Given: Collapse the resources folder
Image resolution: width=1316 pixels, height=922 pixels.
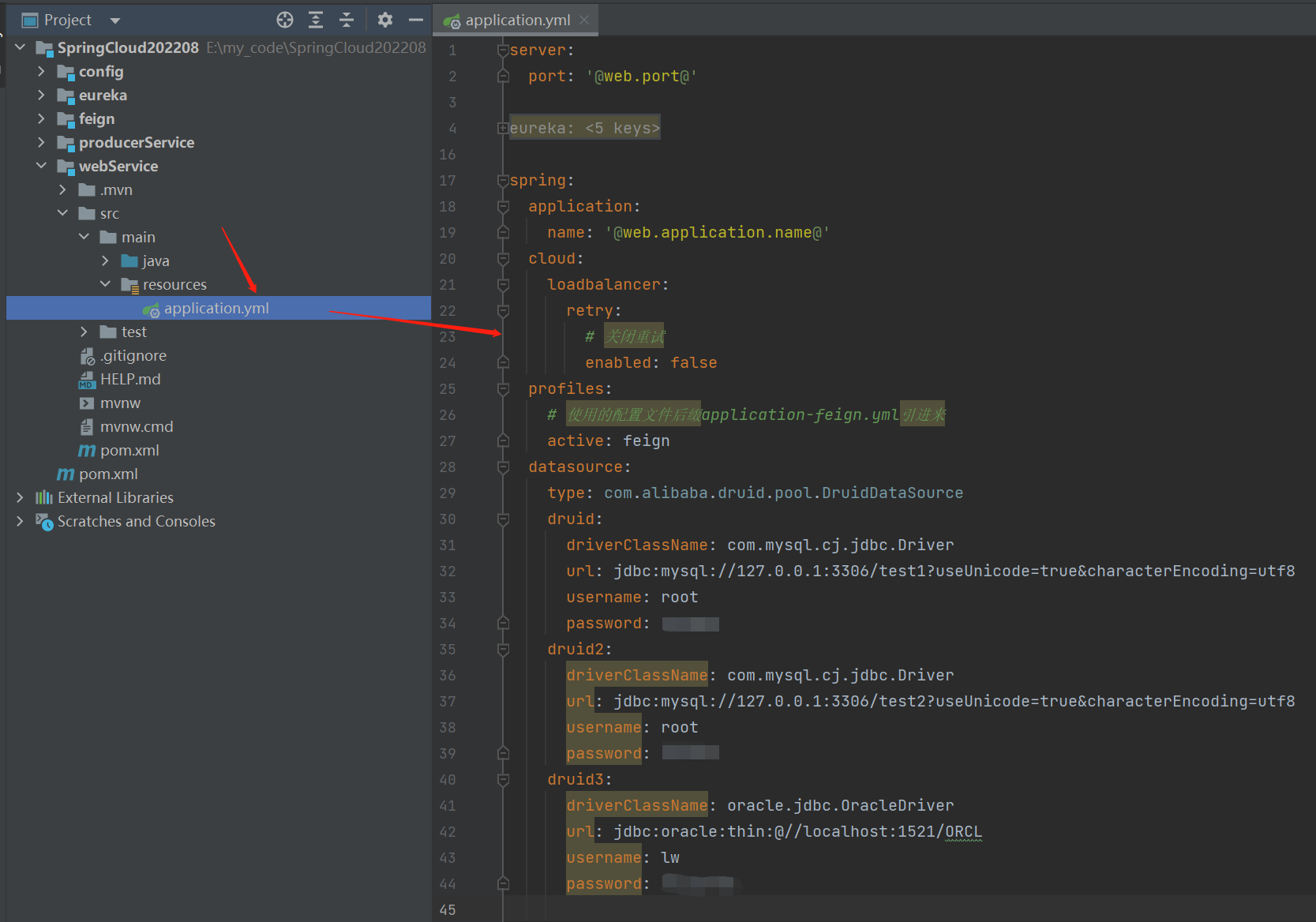Looking at the screenshot, I should [x=106, y=284].
